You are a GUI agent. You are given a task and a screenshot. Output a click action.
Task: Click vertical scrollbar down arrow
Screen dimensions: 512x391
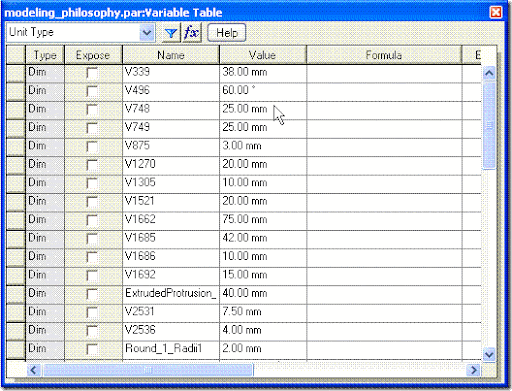[x=489, y=354]
